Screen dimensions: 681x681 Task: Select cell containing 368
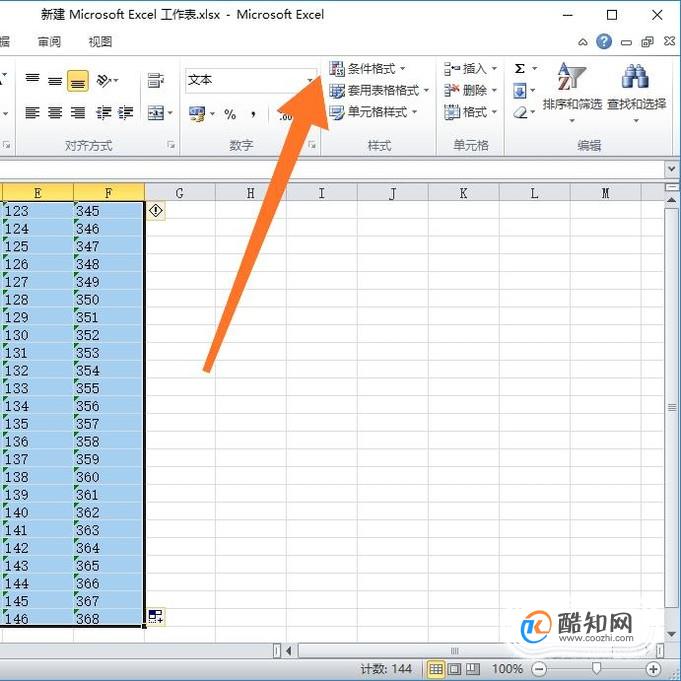pos(109,618)
